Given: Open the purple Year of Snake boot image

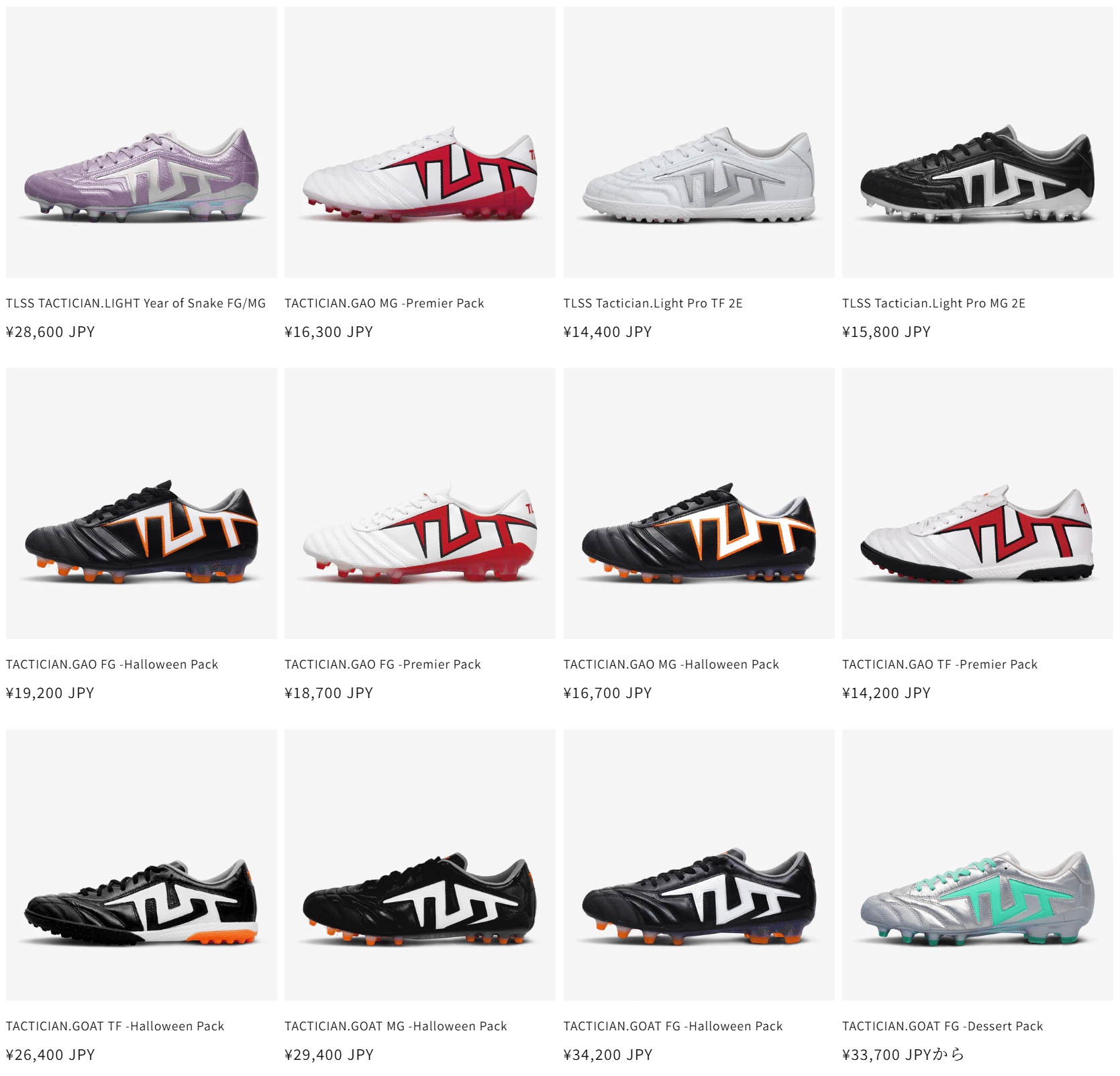Looking at the screenshot, I should tap(141, 142).
